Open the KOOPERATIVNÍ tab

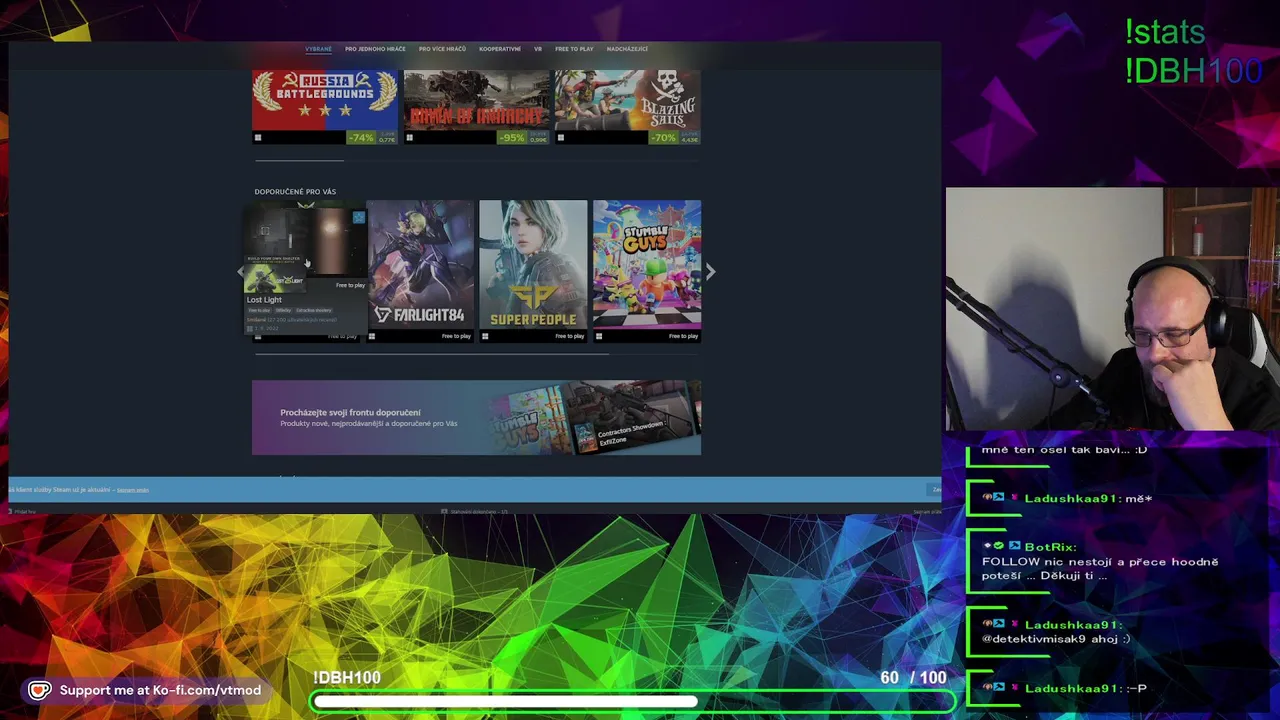coord(499,49)
